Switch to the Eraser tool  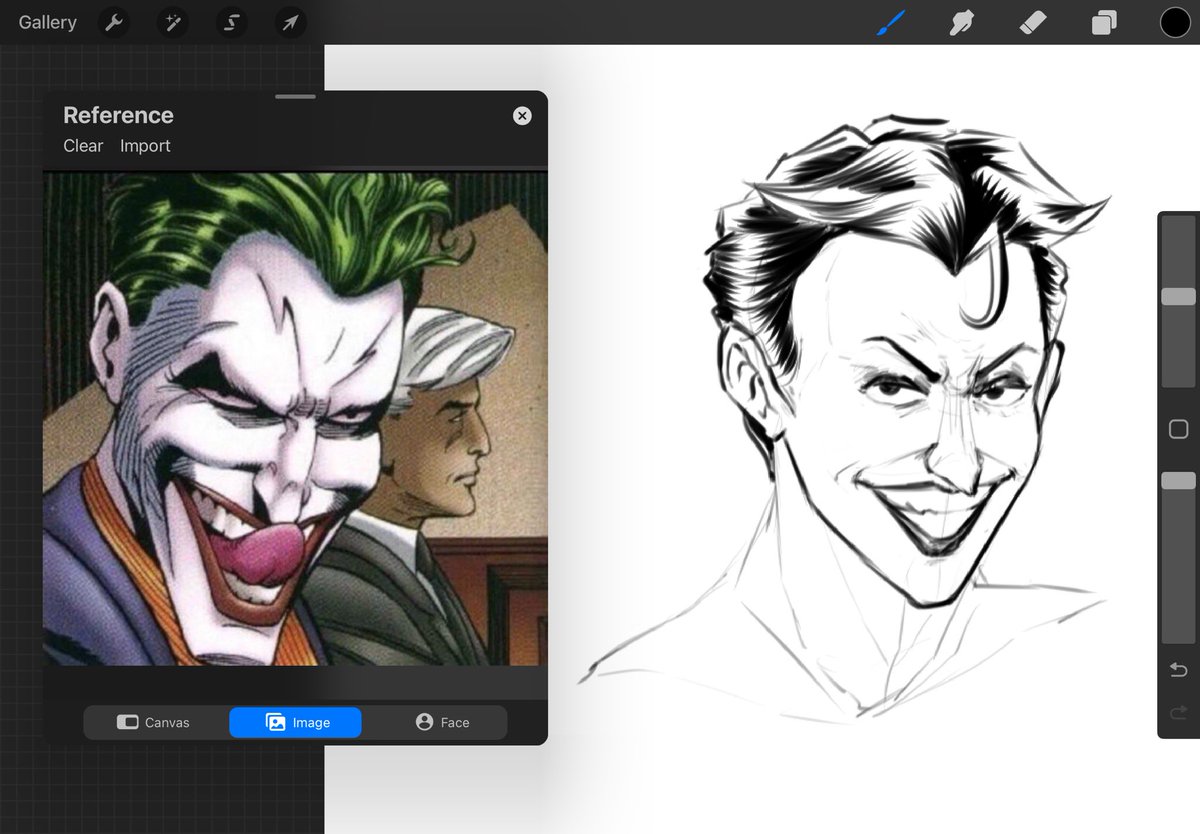click(x=1032, y=22)
